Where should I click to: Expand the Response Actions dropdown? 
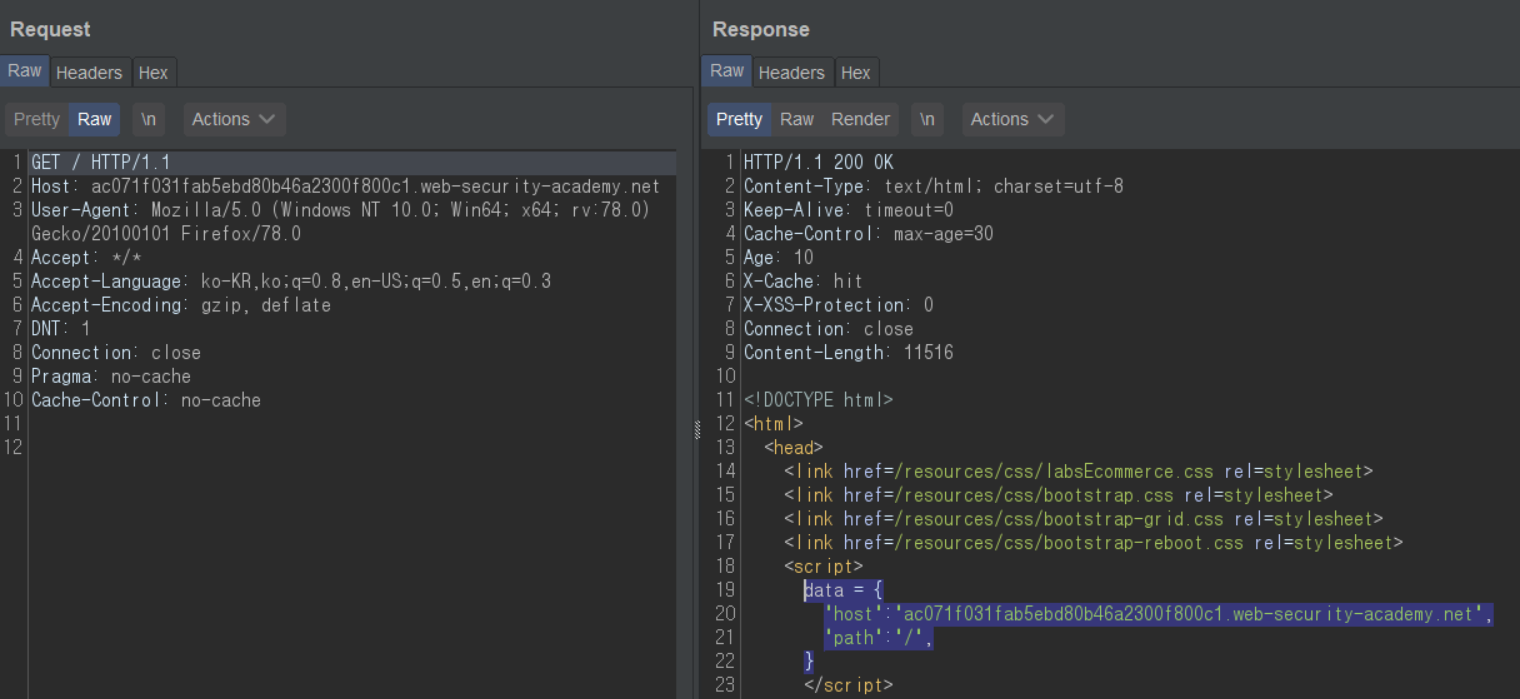click(x=1012, y=119)
